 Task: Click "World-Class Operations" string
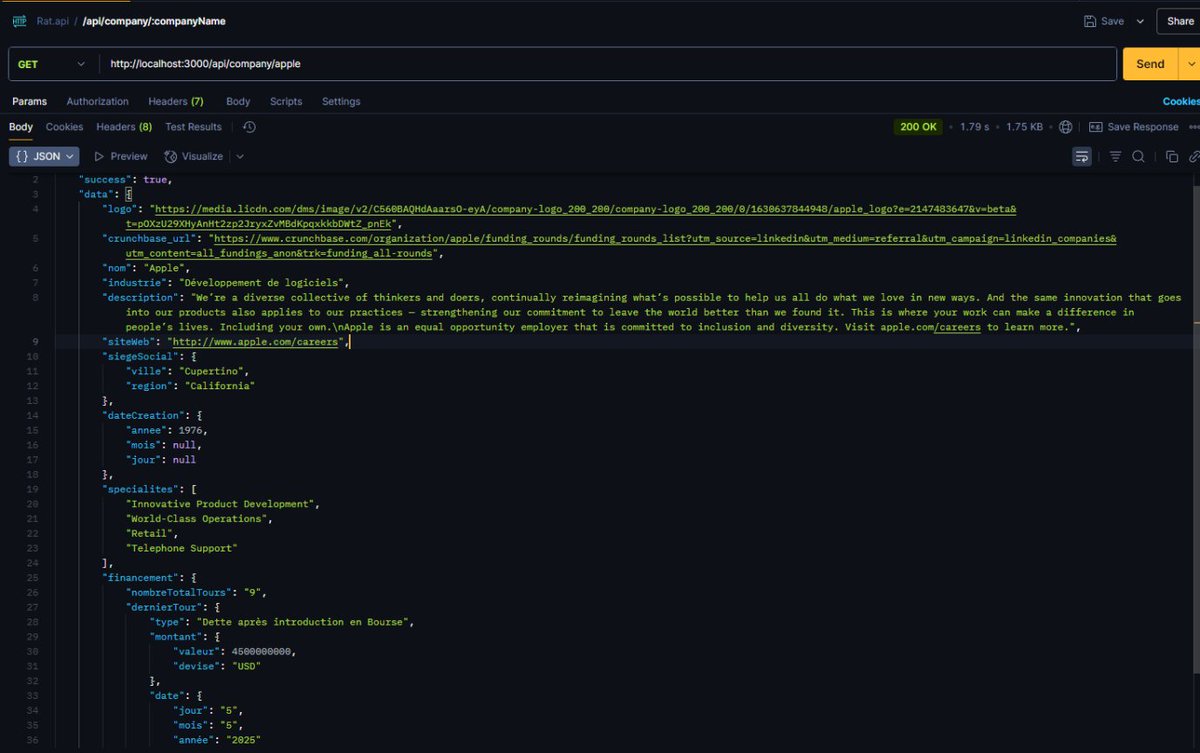tap(197, 519)
